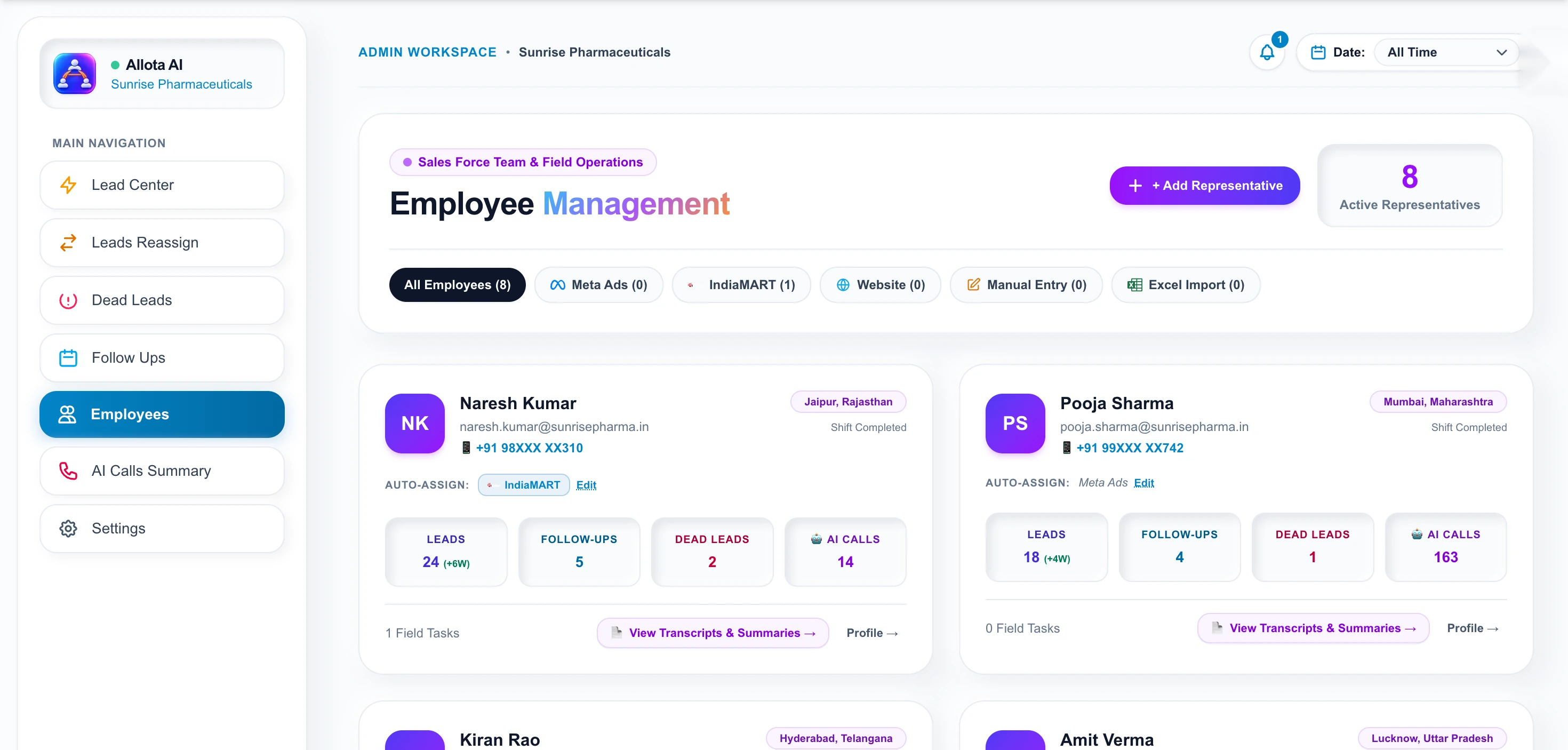Open the Dead Leads navigation item

[x=162, y=300]
